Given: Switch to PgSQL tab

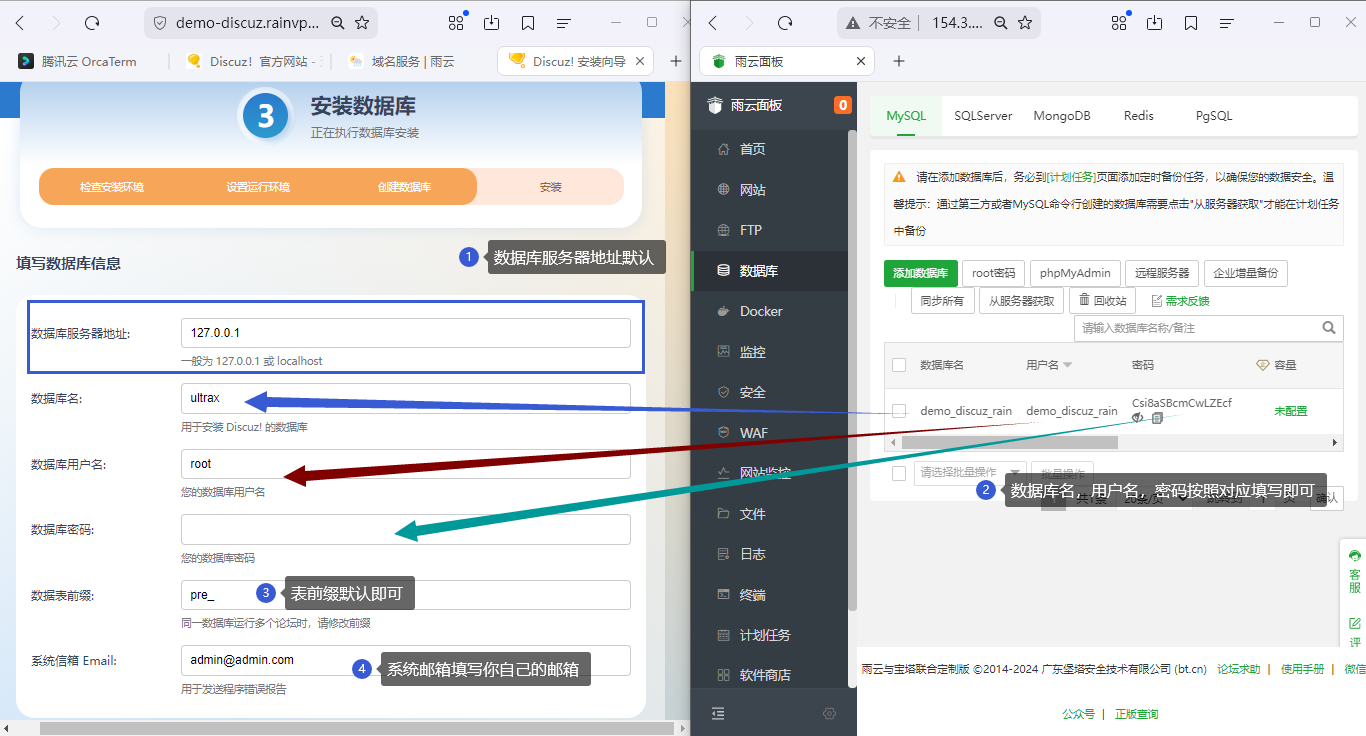Looking at the screenshot, I should point(1214,116).
